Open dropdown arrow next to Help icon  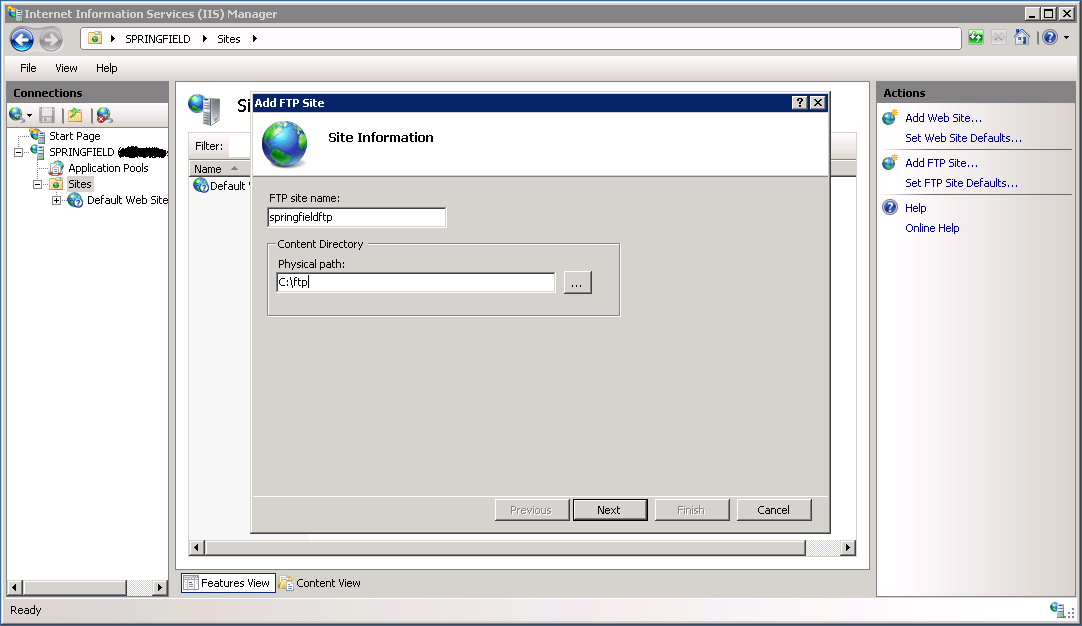click(x=1066, y=38)
